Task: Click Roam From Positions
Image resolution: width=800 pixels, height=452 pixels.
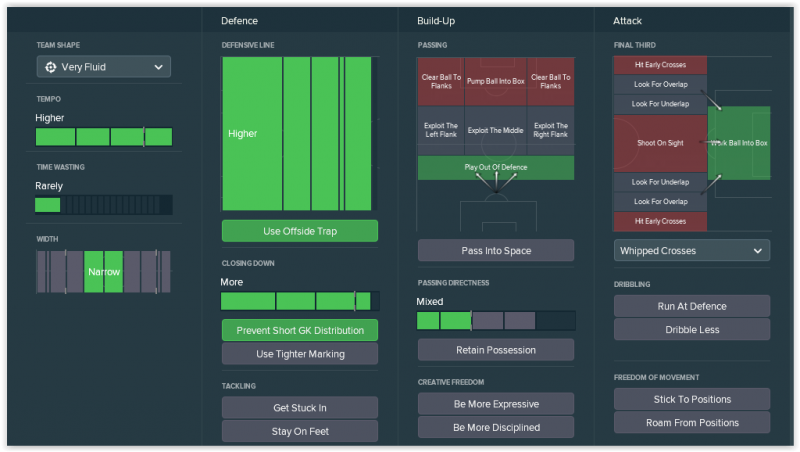Action: pyautogui.click(x=691, y=423)
